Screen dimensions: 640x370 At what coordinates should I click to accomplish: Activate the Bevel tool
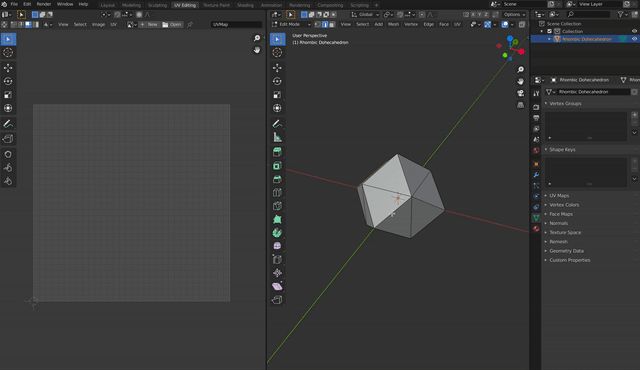point(277,179)
